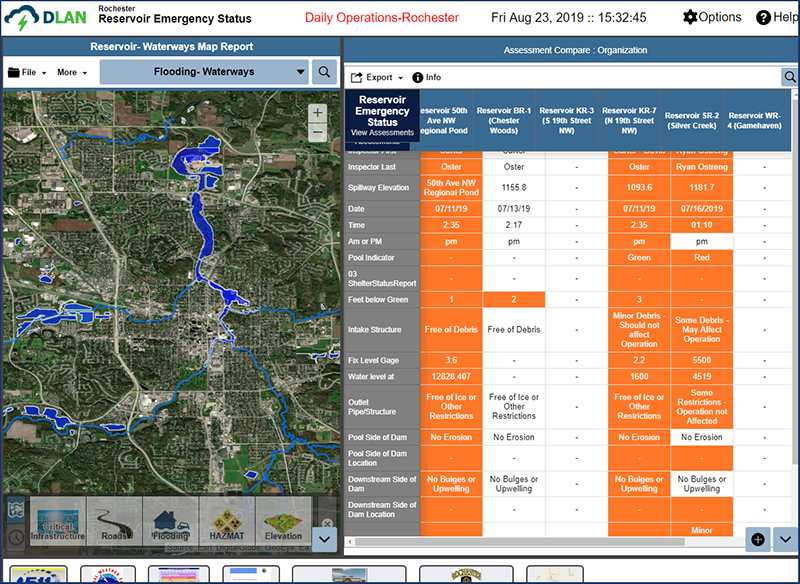Screen dimensions: 800x584
Task: Toggle the HAZMAT map layer
Action: pos(226,520)
